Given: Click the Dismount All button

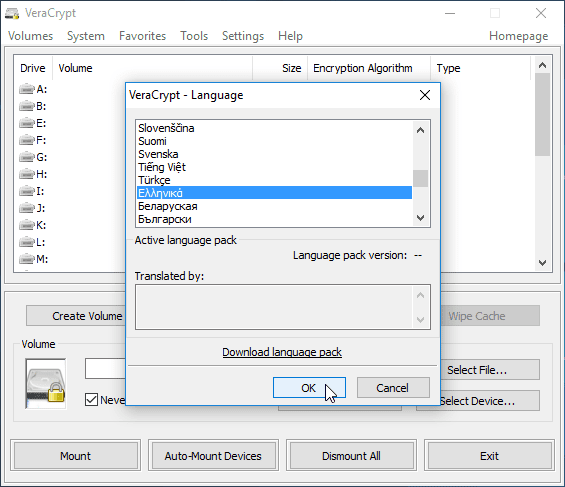Looking at the screenshot, I should 351,456.
